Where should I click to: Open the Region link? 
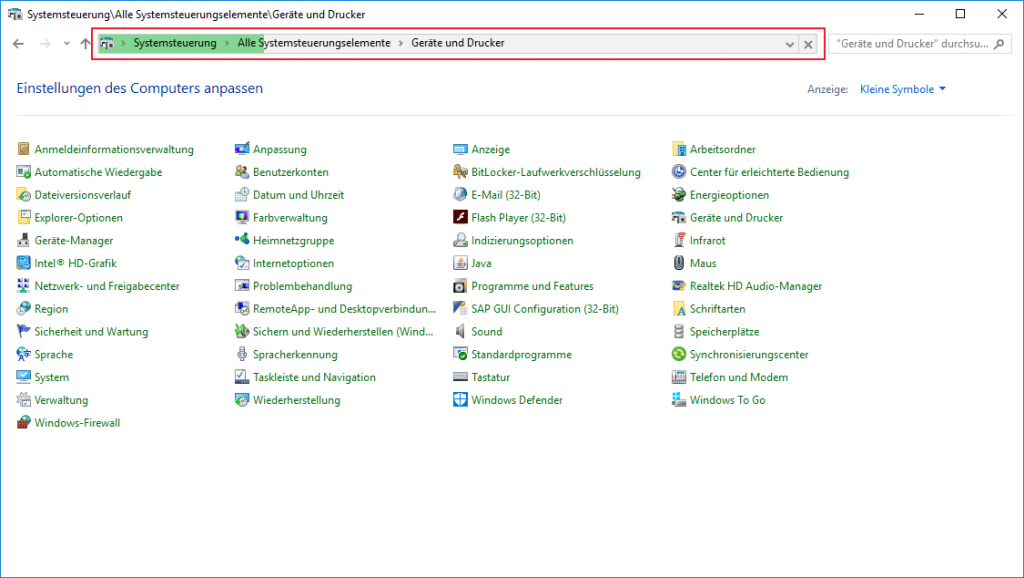point(51,309)
